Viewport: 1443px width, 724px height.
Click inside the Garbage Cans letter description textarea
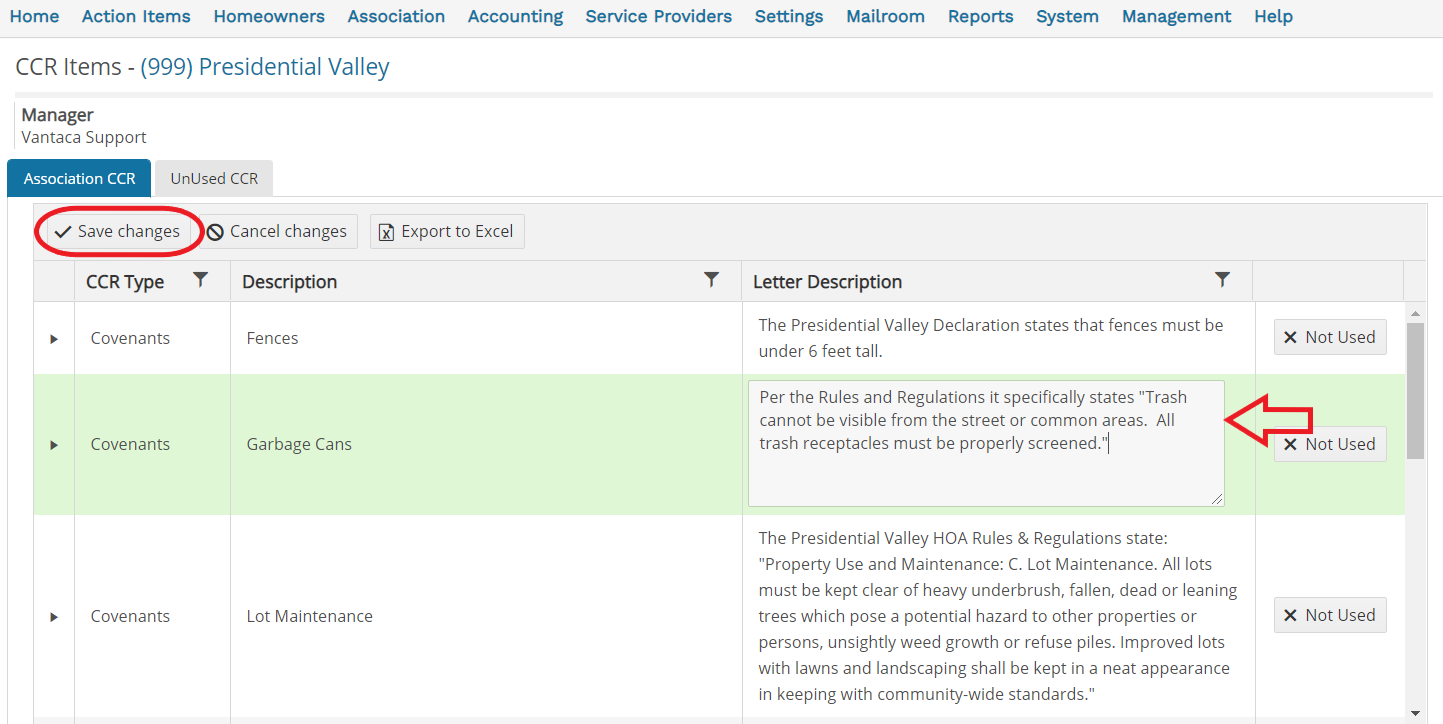click(986, 443)
